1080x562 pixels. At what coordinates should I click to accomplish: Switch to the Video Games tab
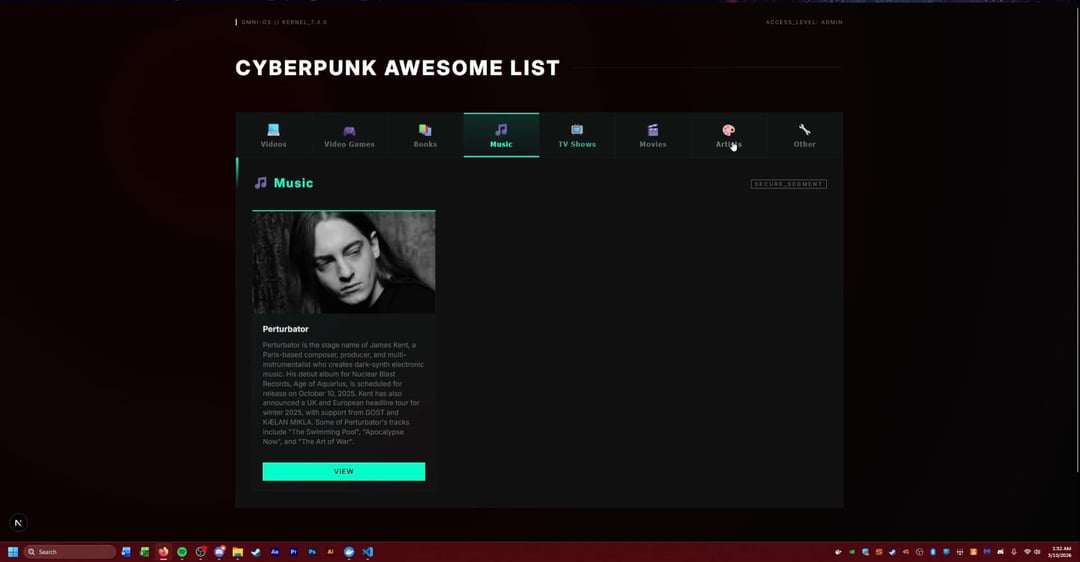click(349, 136)
